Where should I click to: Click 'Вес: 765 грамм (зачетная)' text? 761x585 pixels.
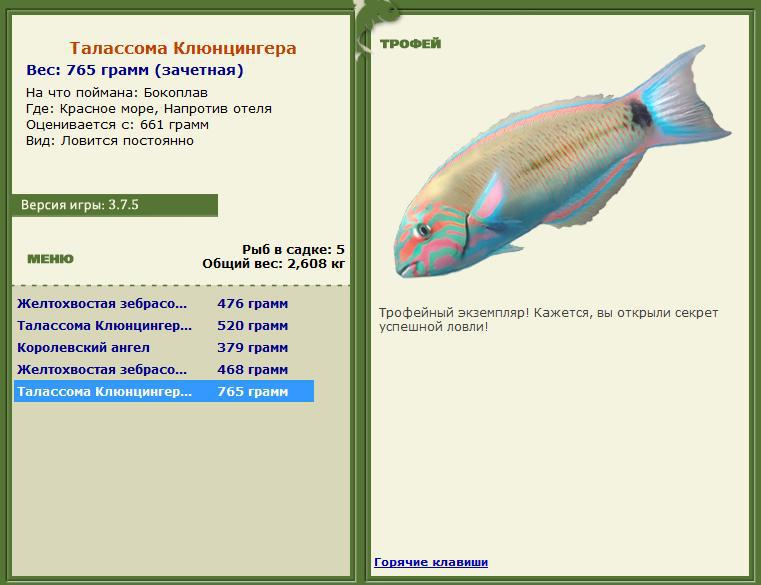coord(135,70)
